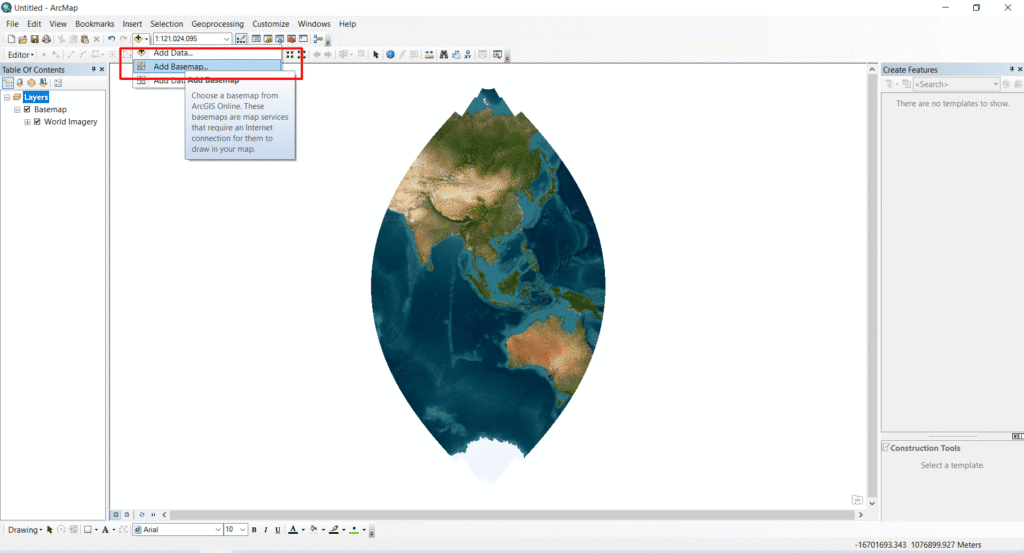1024x553 pixels.
Task: Switch to Layout View button below map
Action: tap(127, 514)
